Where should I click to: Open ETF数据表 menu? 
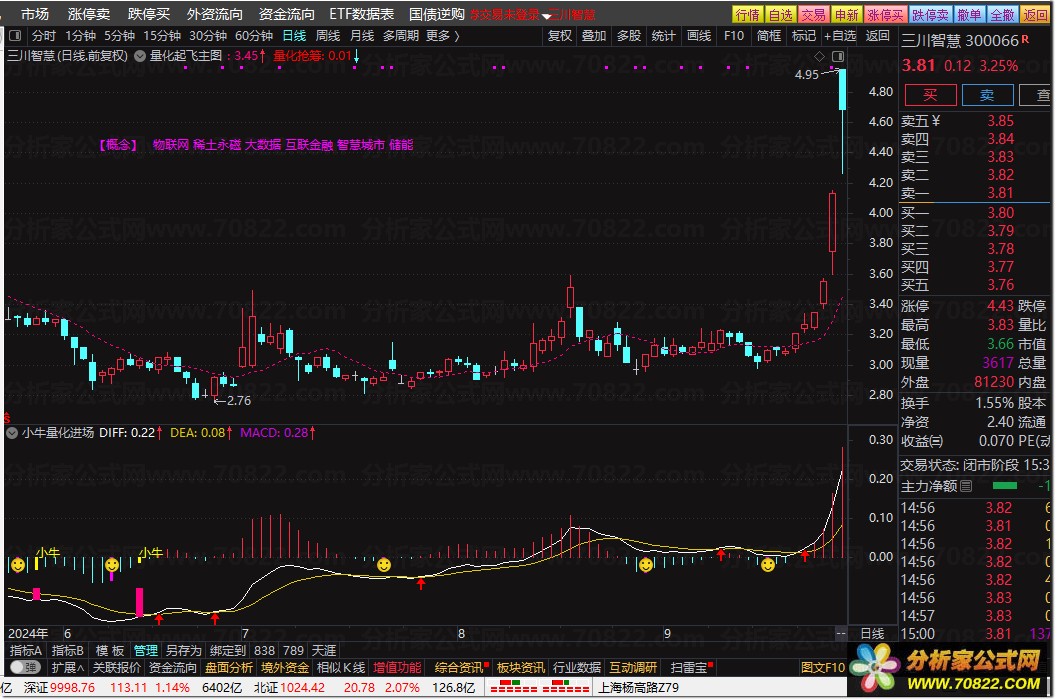coord(361,14)
